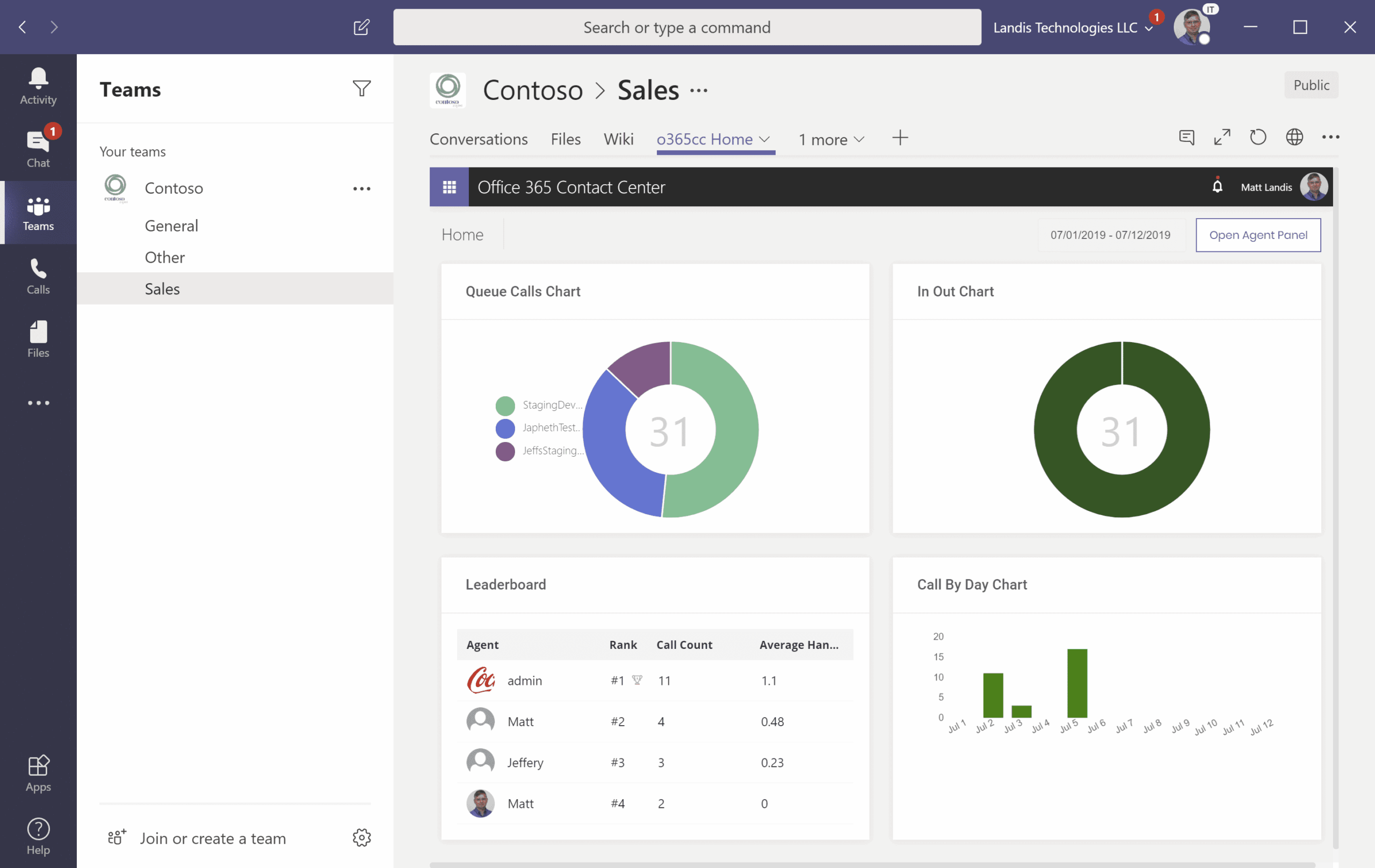Toggle the JeffsStaging legend entry
The width and height of the screenshot is (1375, 868).
coord(539,451)
